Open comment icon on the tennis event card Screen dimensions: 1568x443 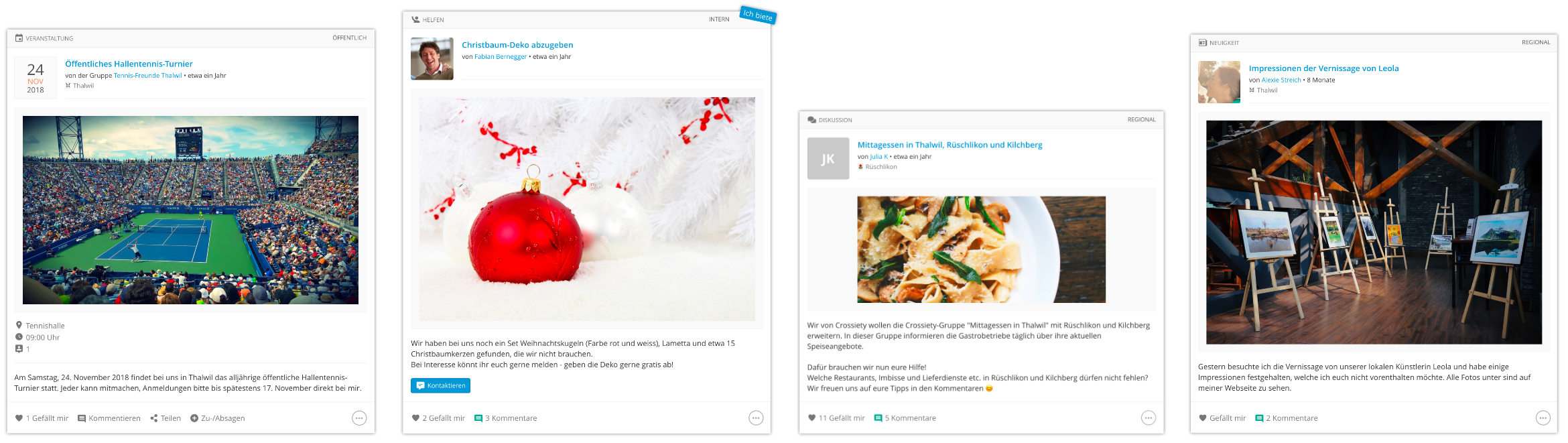[x=82, y=418]
